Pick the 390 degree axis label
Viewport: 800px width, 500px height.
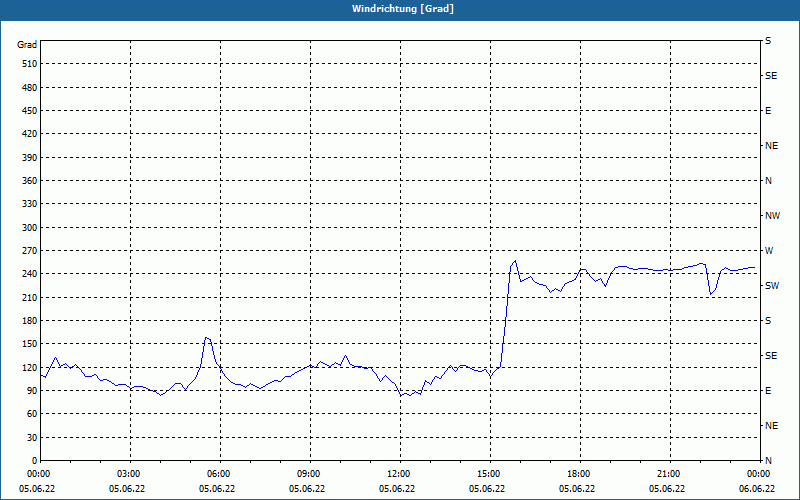pos(30,158)
